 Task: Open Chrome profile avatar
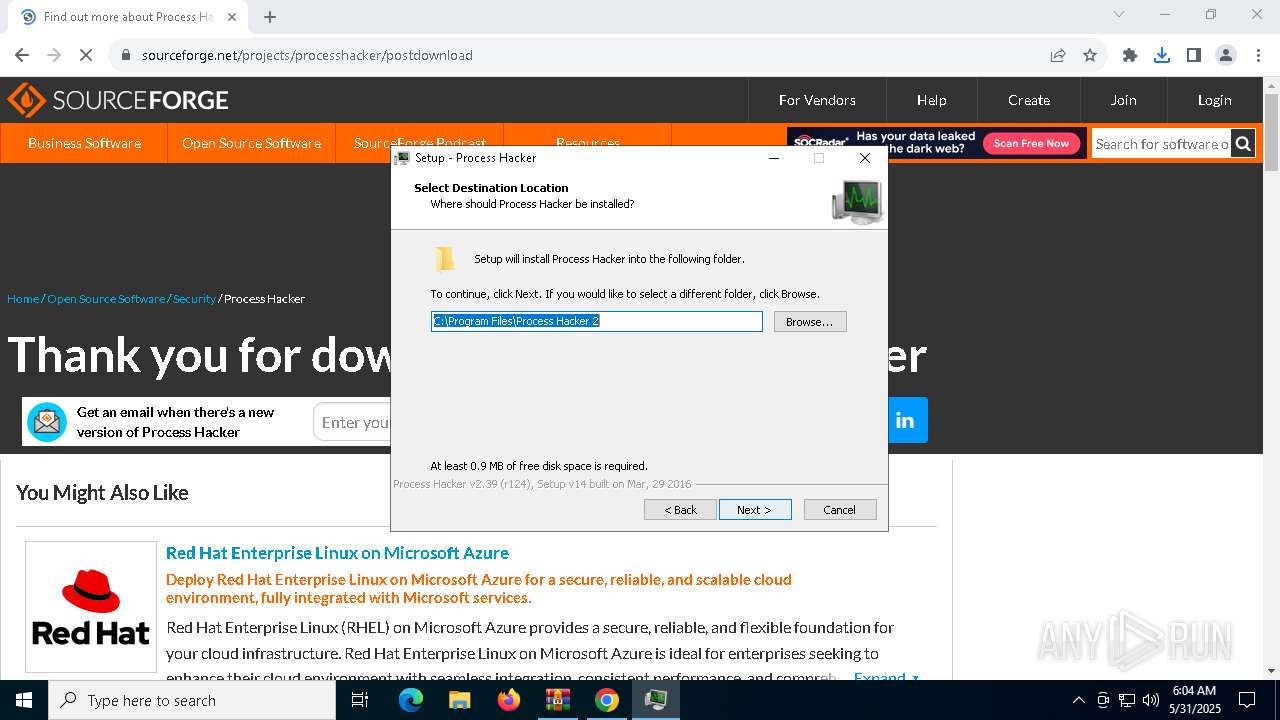[1226, 55]
